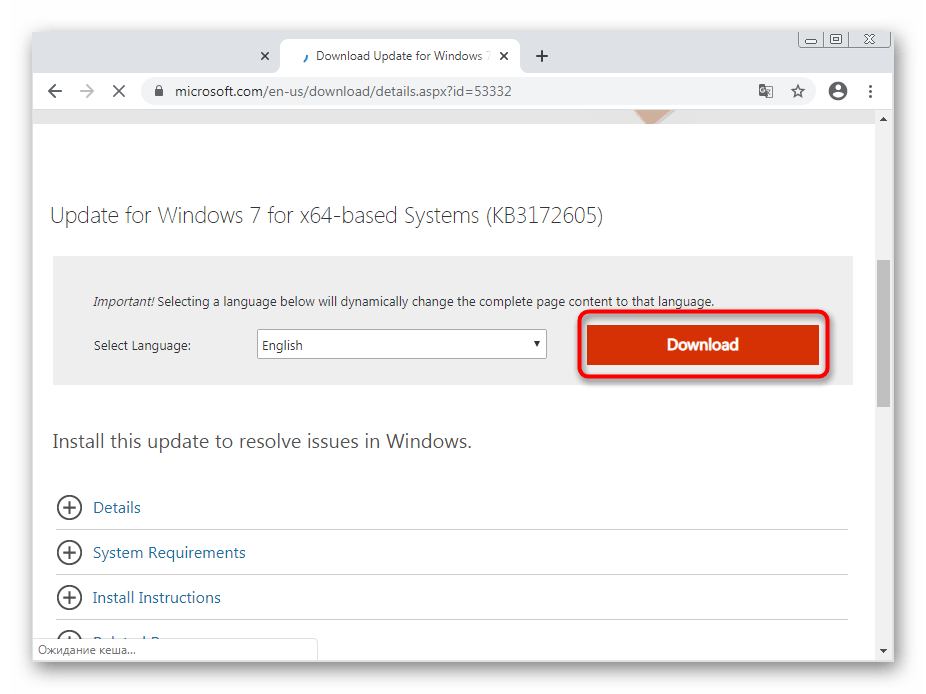
Task: Open the Select Language dropdown
Action: 402,344
